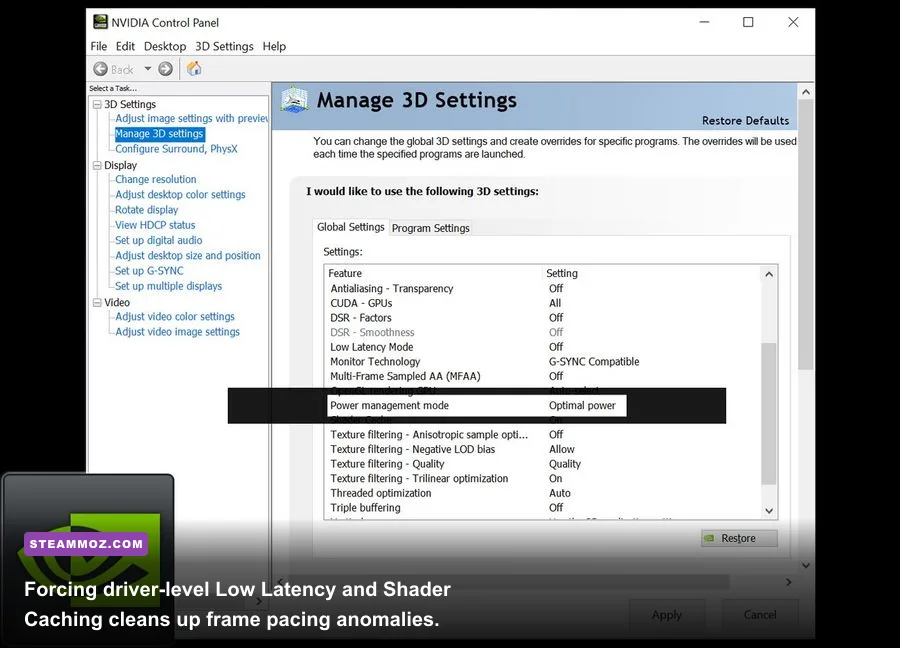Image resolution: width=900 pixels, height=648 pixels.
Task: Click the Restore Defaults link
Action: [745, 121]
